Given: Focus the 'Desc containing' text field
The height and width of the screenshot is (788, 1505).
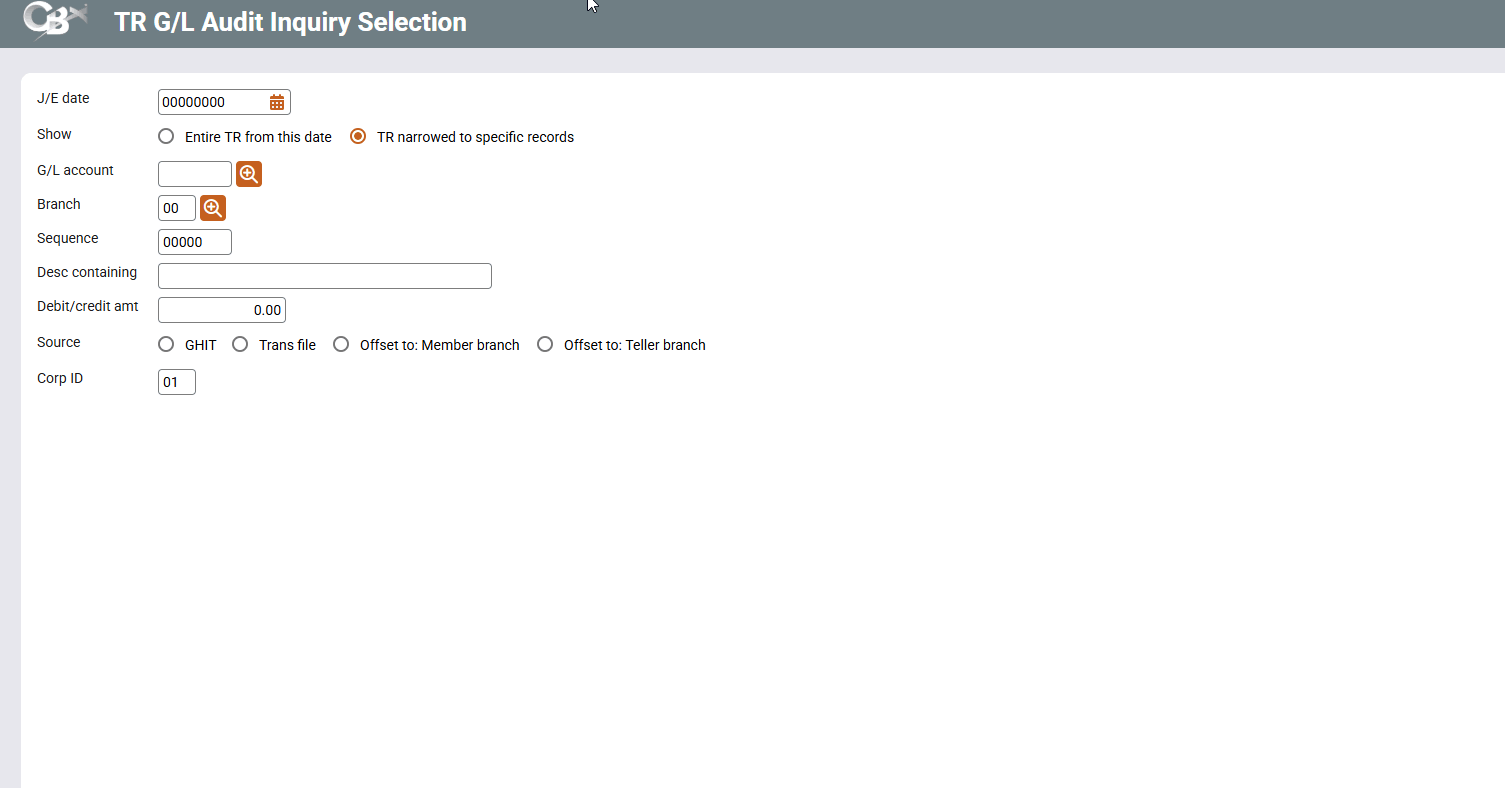Looking at the screenshot, I should pos(325,276).
